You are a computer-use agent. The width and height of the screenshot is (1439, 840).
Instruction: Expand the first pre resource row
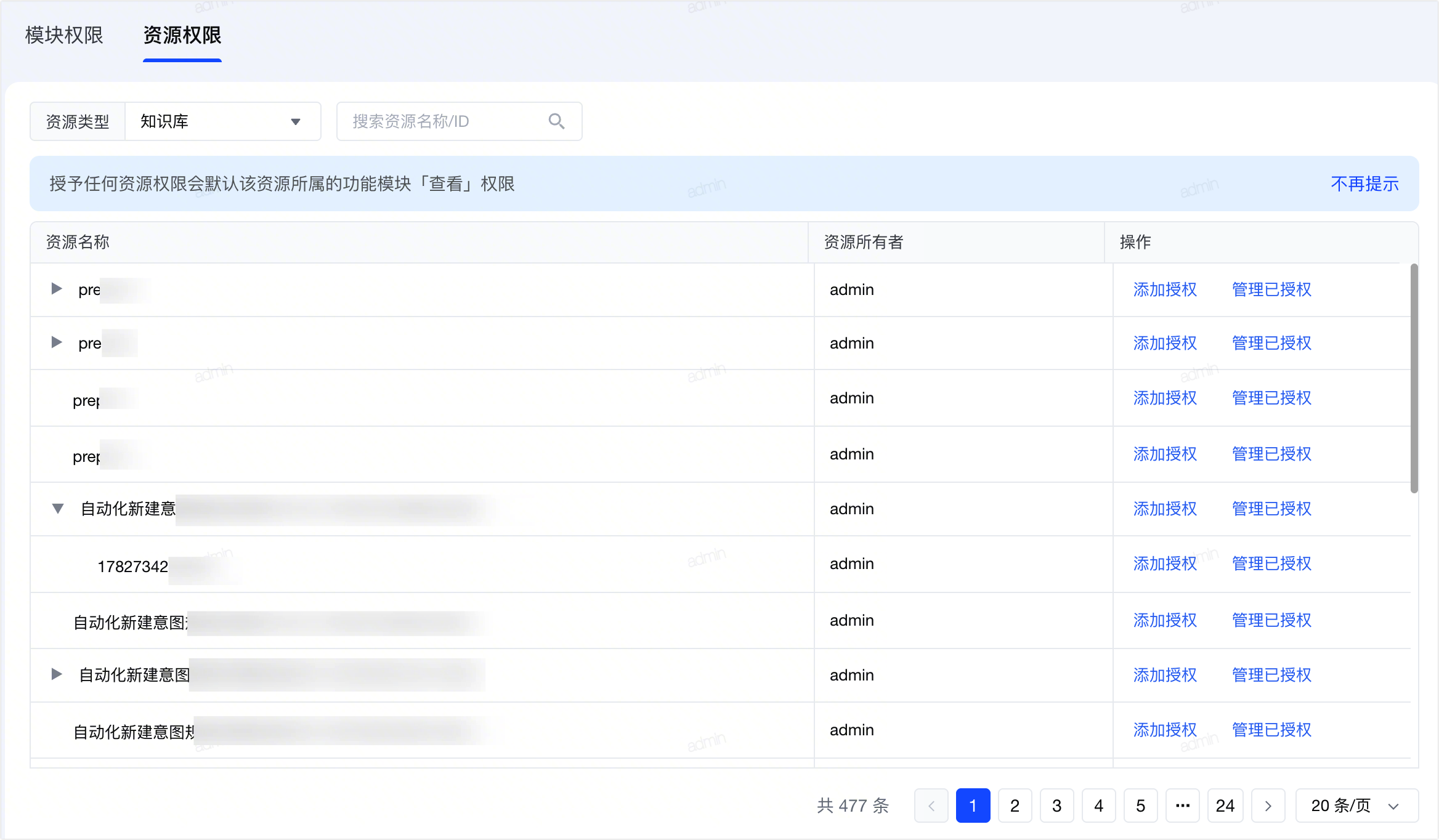tap(57, 288)
